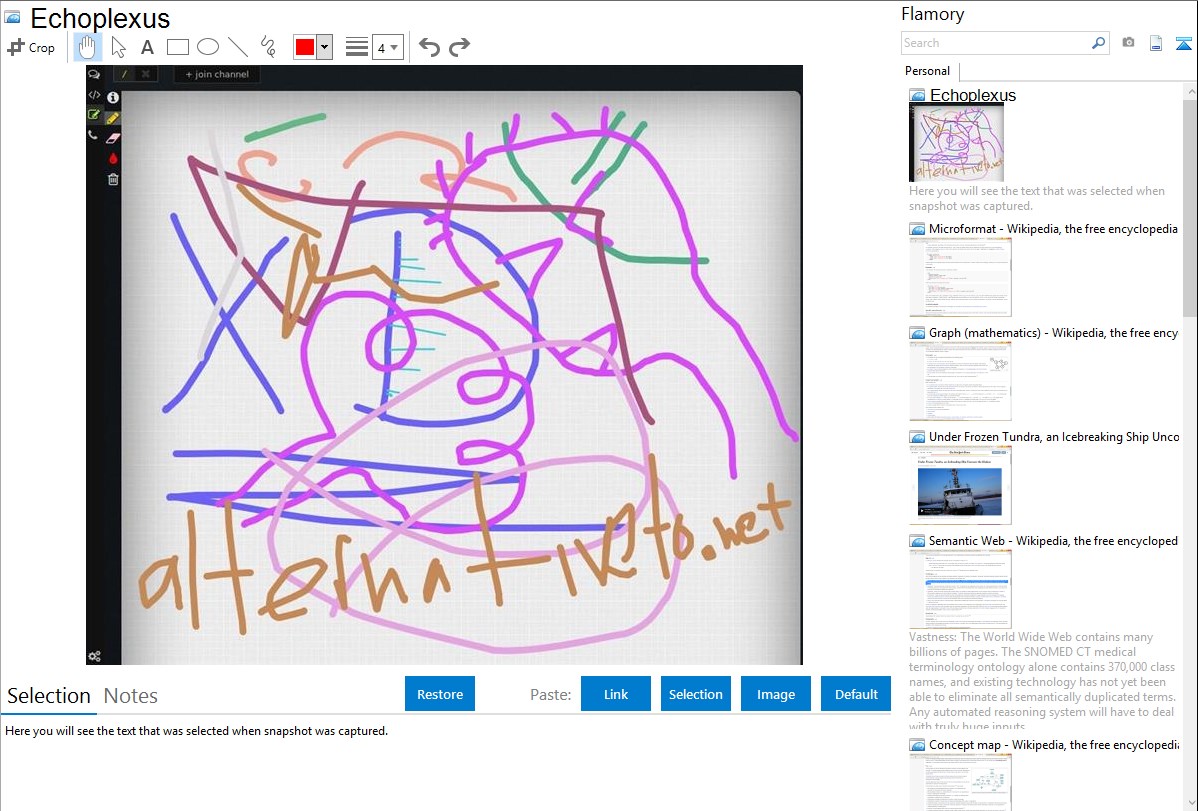
Task: Open the Echoplexus snapshot thumbnail in list
Action: [957, 142]
